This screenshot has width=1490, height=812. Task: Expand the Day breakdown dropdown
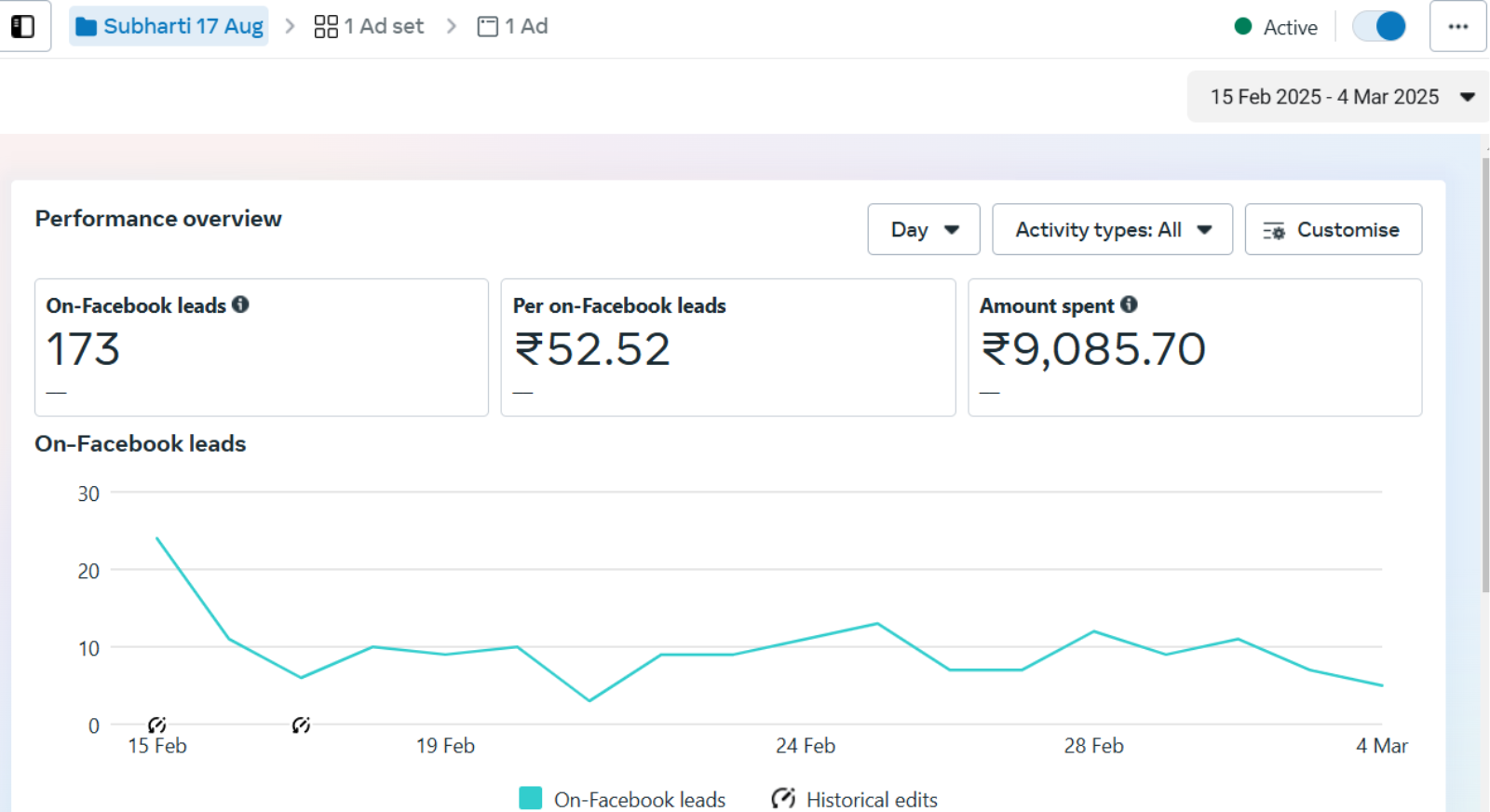pos(923,229)
